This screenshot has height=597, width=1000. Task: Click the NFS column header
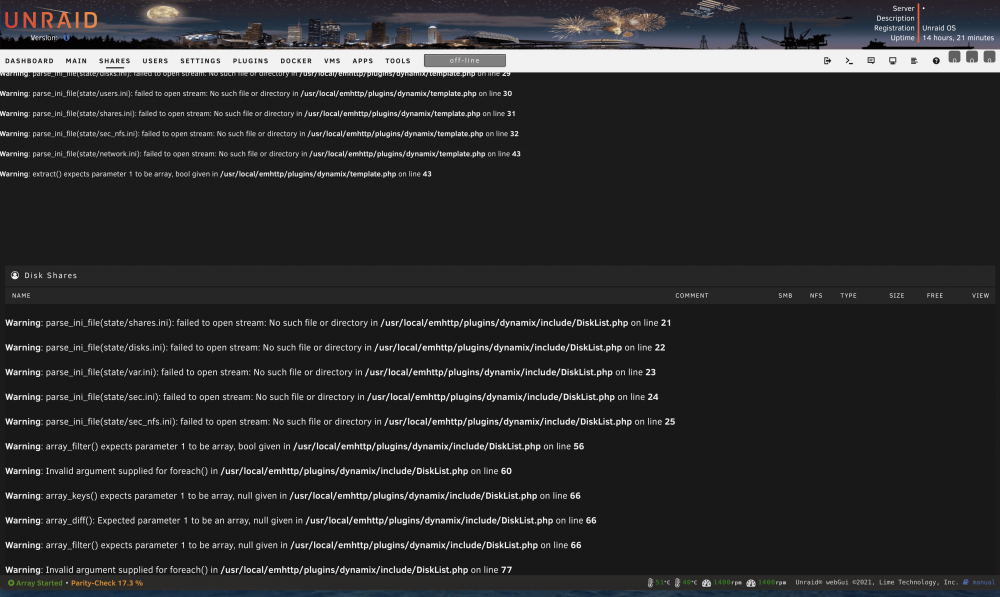[816, 295]
